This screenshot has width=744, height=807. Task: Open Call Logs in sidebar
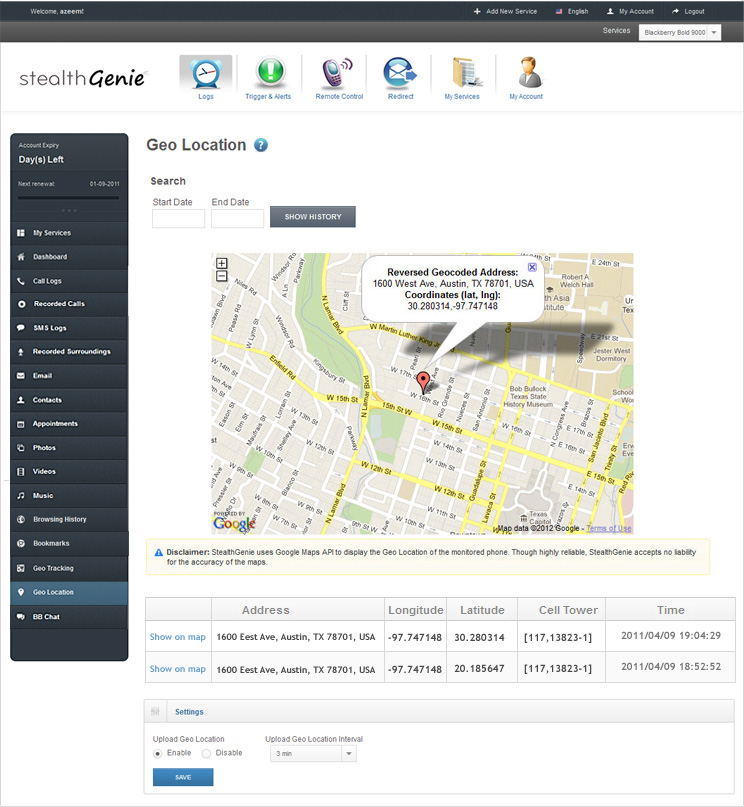69,281
